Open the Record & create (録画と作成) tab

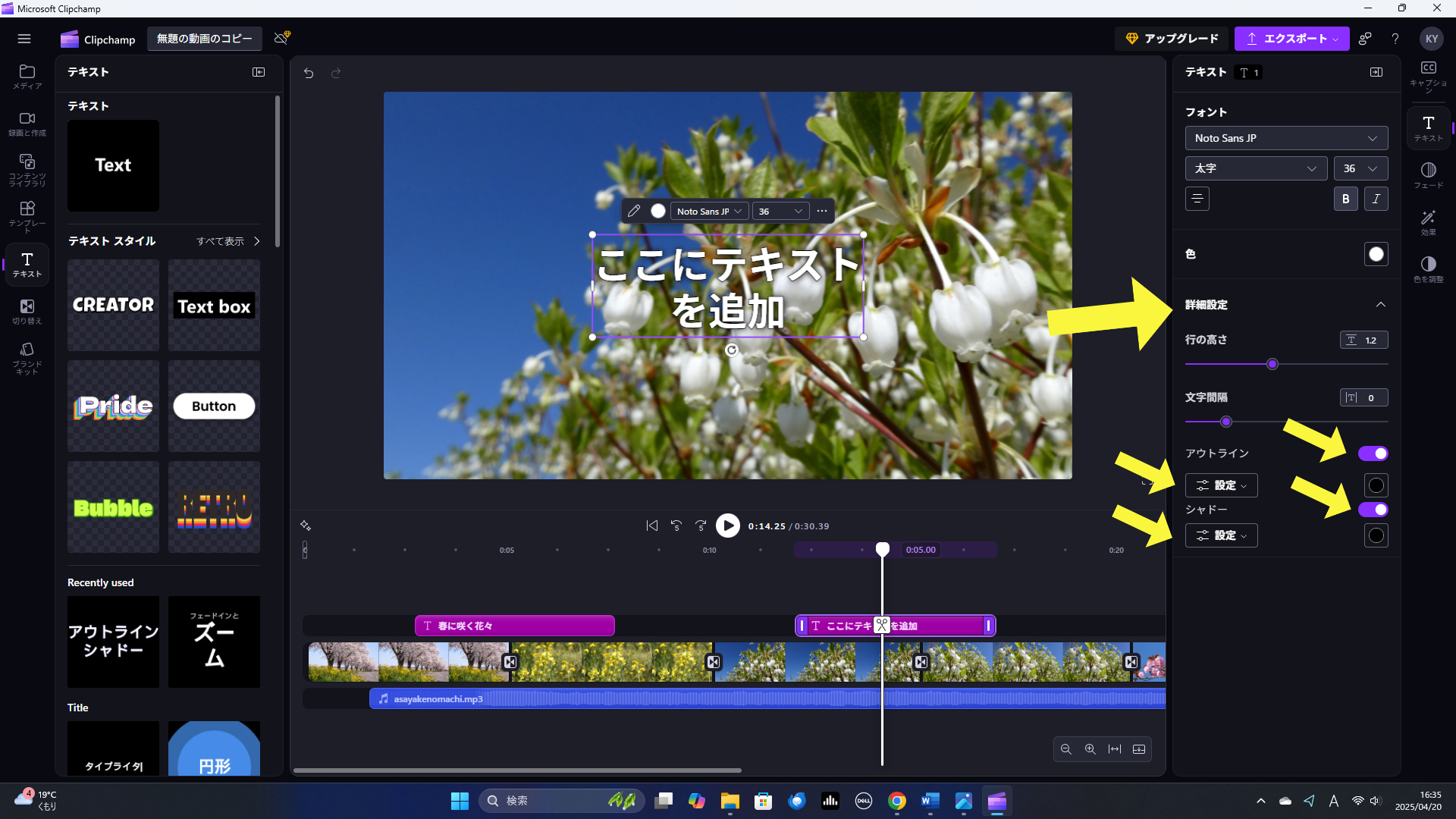[27, 124]
